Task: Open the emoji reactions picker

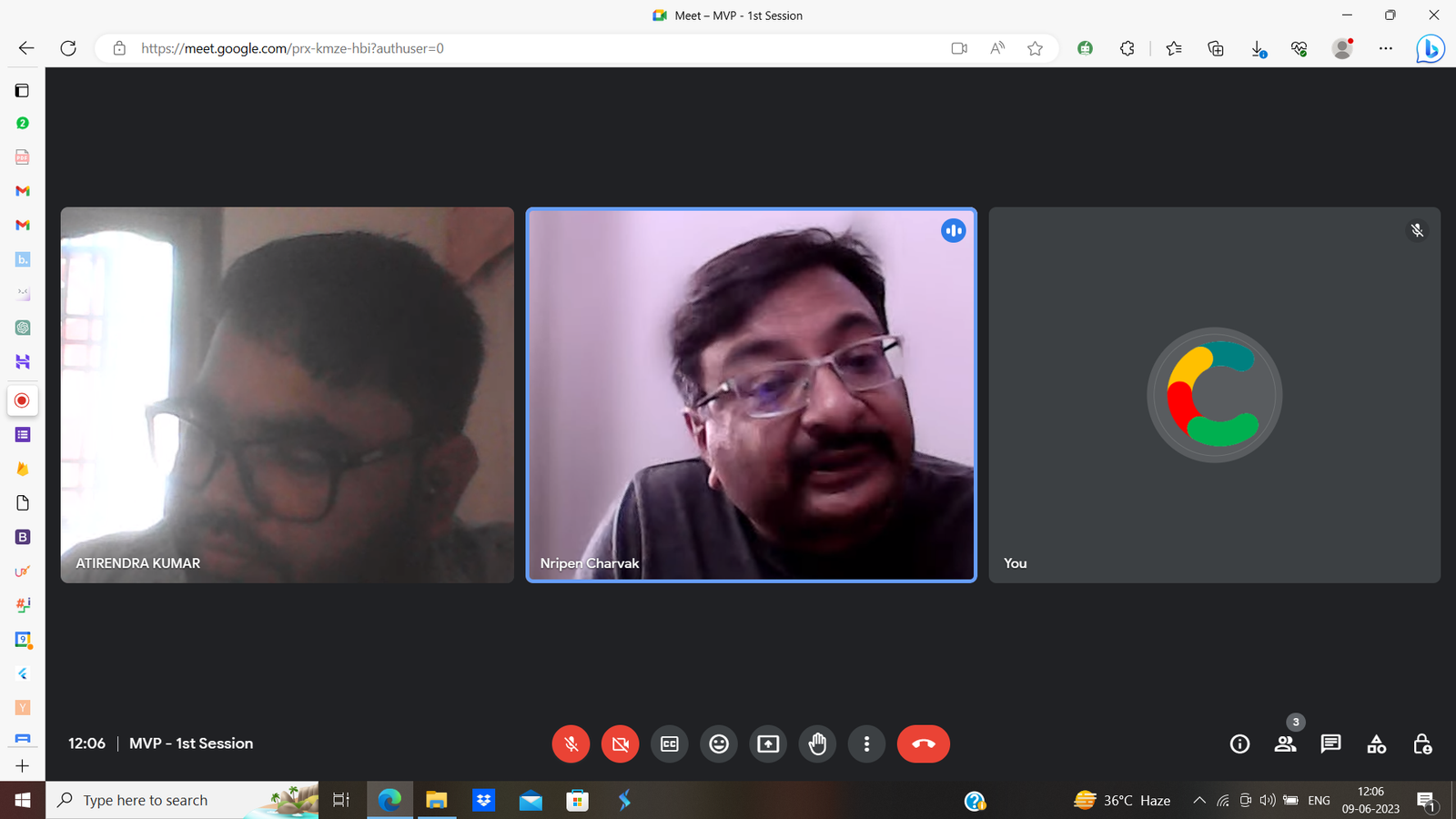Action: click(719, 743)
